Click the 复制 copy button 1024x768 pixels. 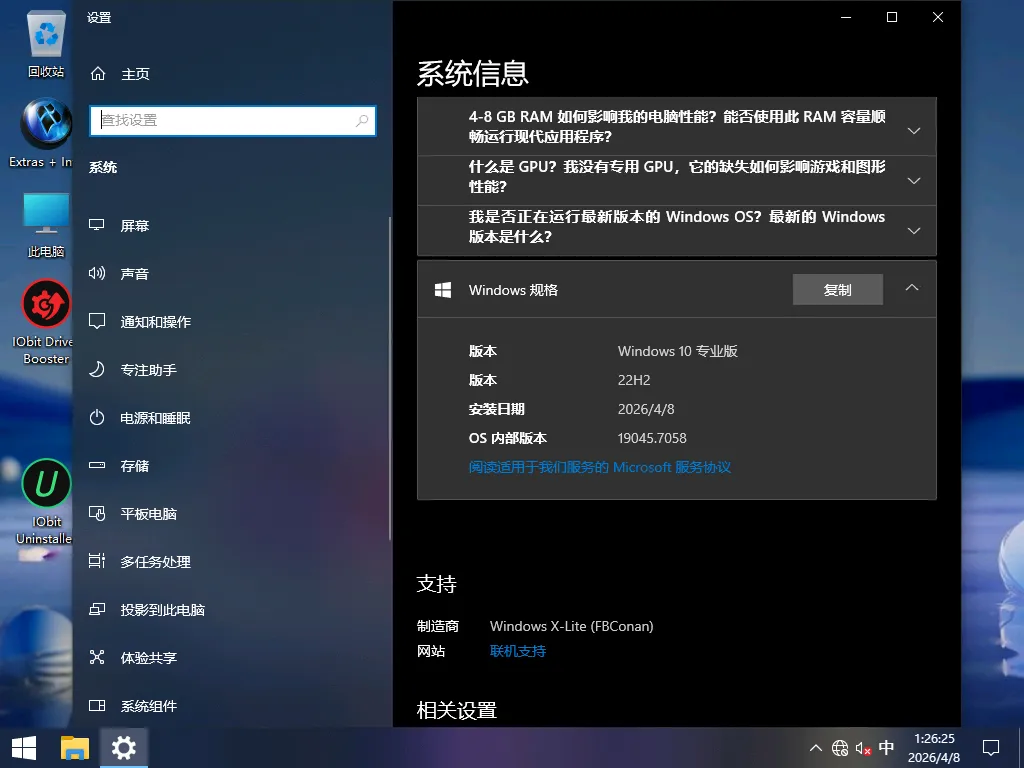838,289
